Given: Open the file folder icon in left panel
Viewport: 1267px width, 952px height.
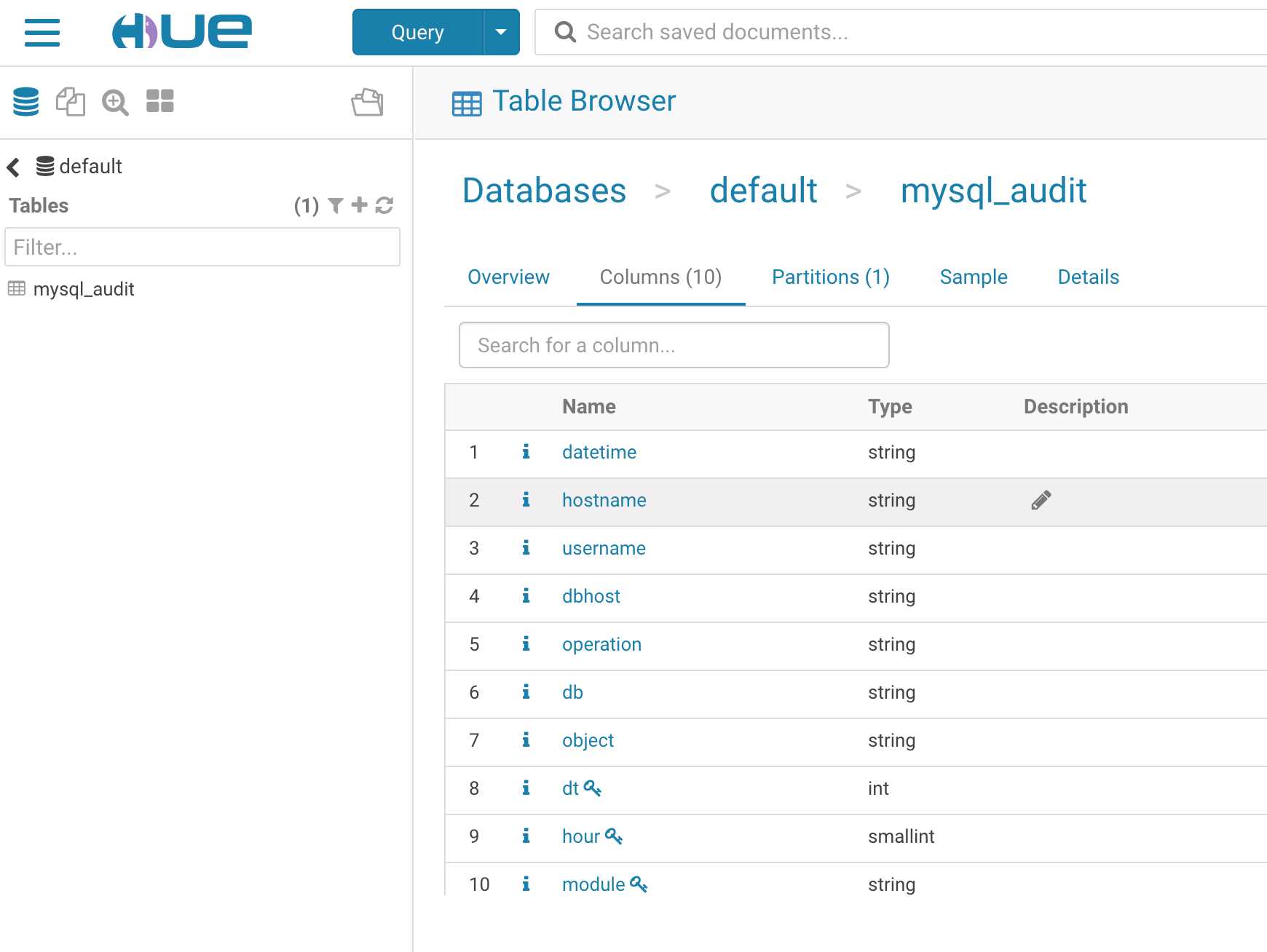Looking at the screenshot, I should click(x=368, y=102).
